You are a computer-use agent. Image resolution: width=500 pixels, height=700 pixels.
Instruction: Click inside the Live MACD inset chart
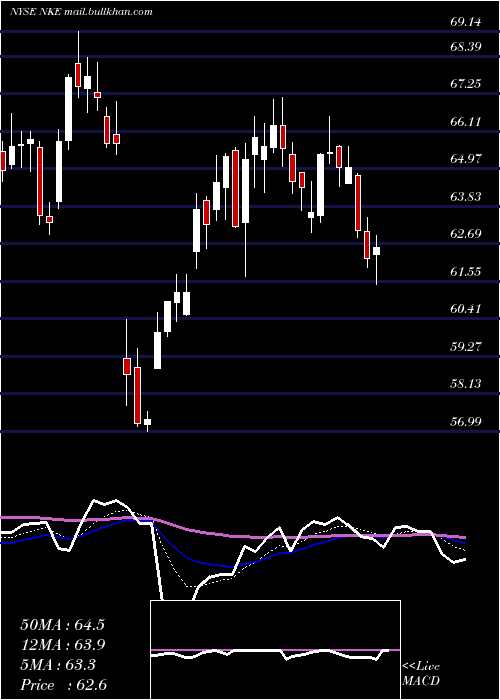275,650
